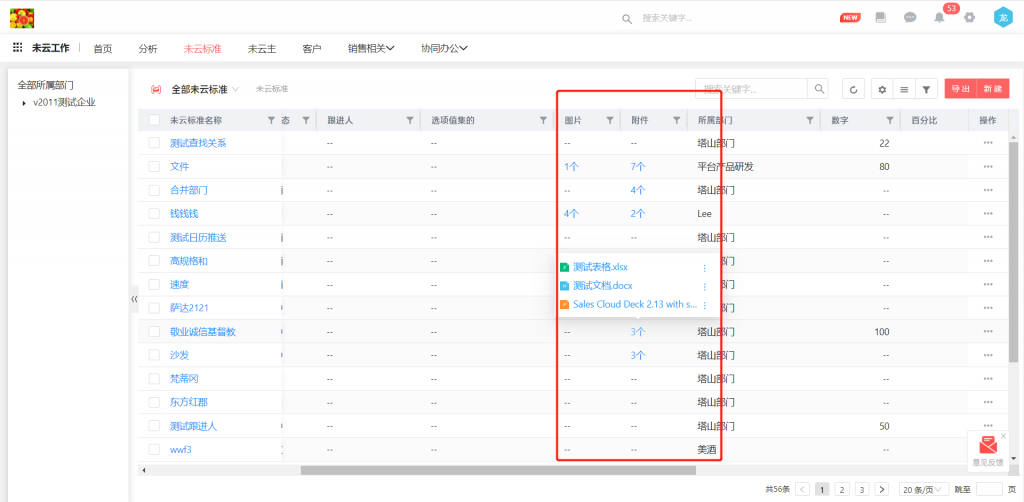Switch to the 客户 tab
The image size is (1024, 502).
click(x=311, y=48)
